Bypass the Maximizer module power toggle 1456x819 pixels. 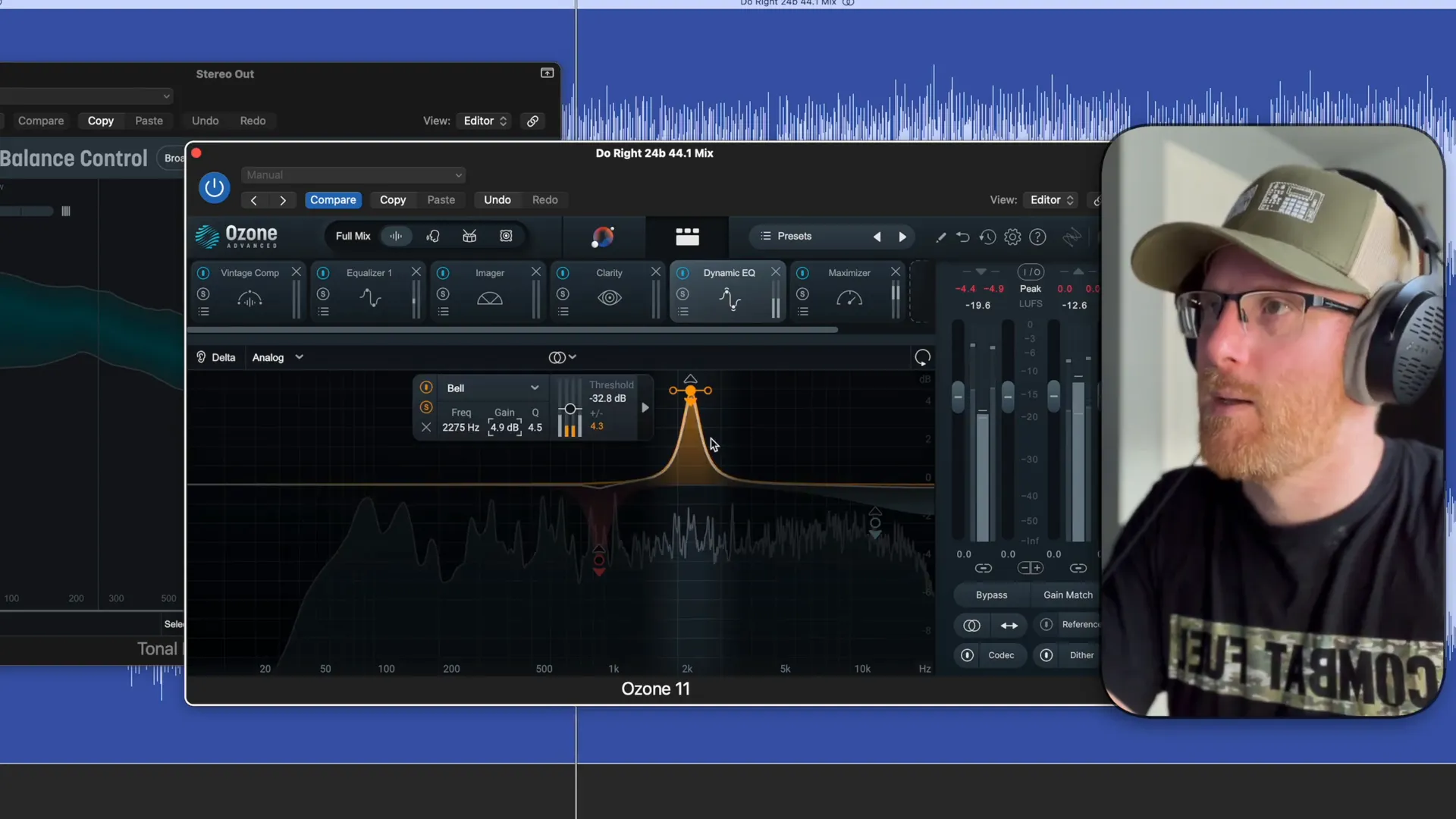point(802,273)
